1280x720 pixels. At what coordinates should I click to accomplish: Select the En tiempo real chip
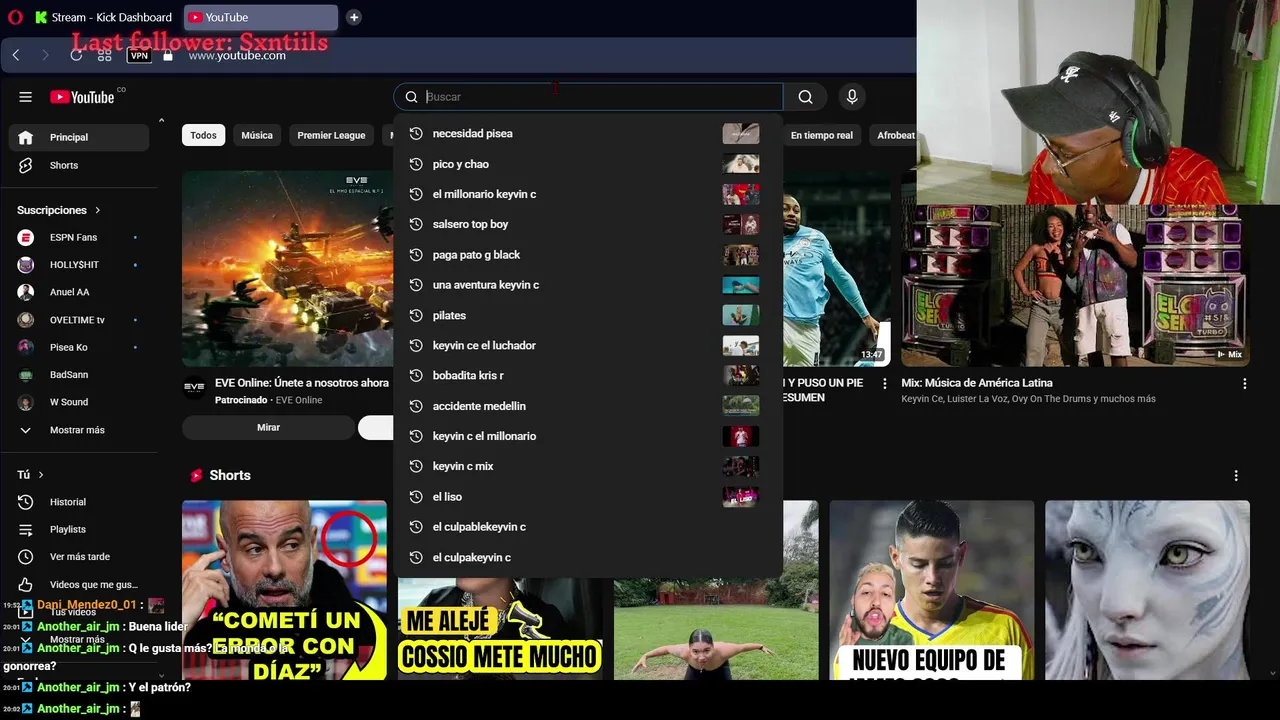coord(821,135)
